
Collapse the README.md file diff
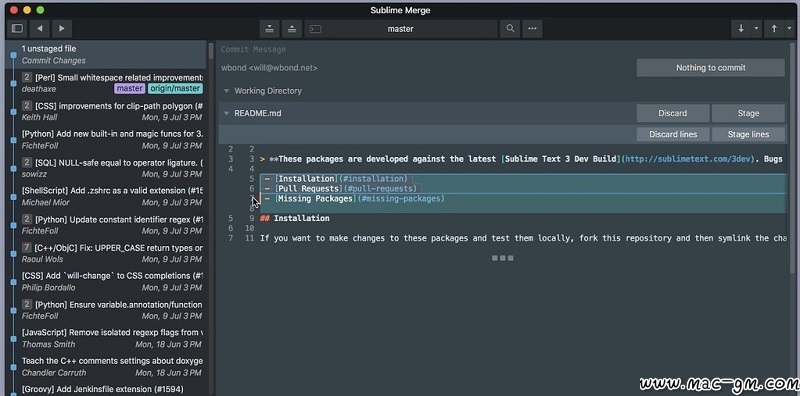click(x=227, y=113)
